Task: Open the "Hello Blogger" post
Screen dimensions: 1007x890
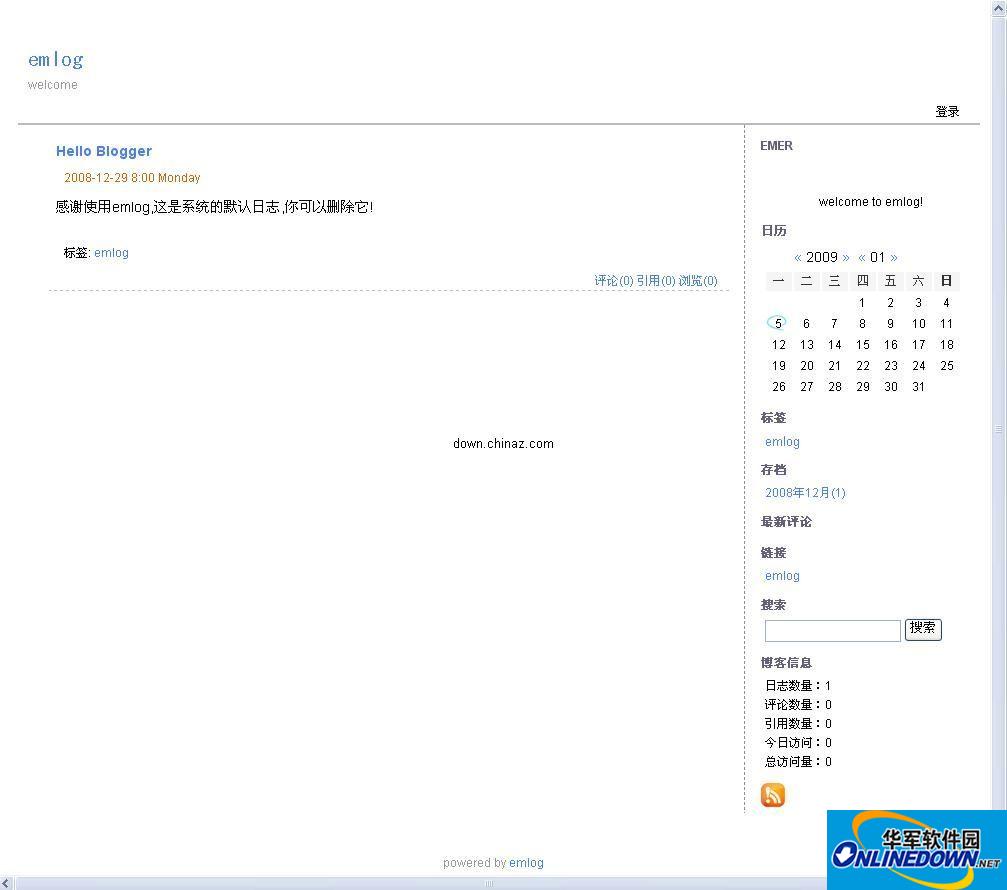Action: (103, 151)
